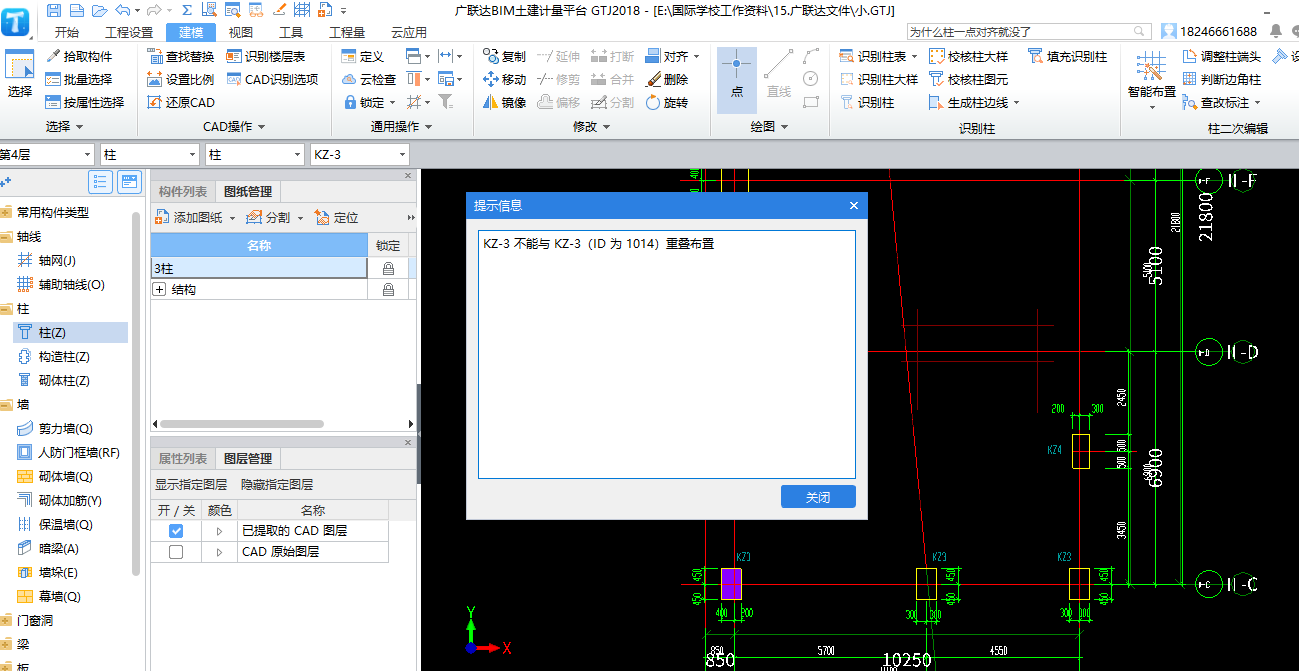Image resolution: width=1299 pixels, height=671 pixels.
Task: Select the 拾取构件 pick component tool
Action: point(79,56)
